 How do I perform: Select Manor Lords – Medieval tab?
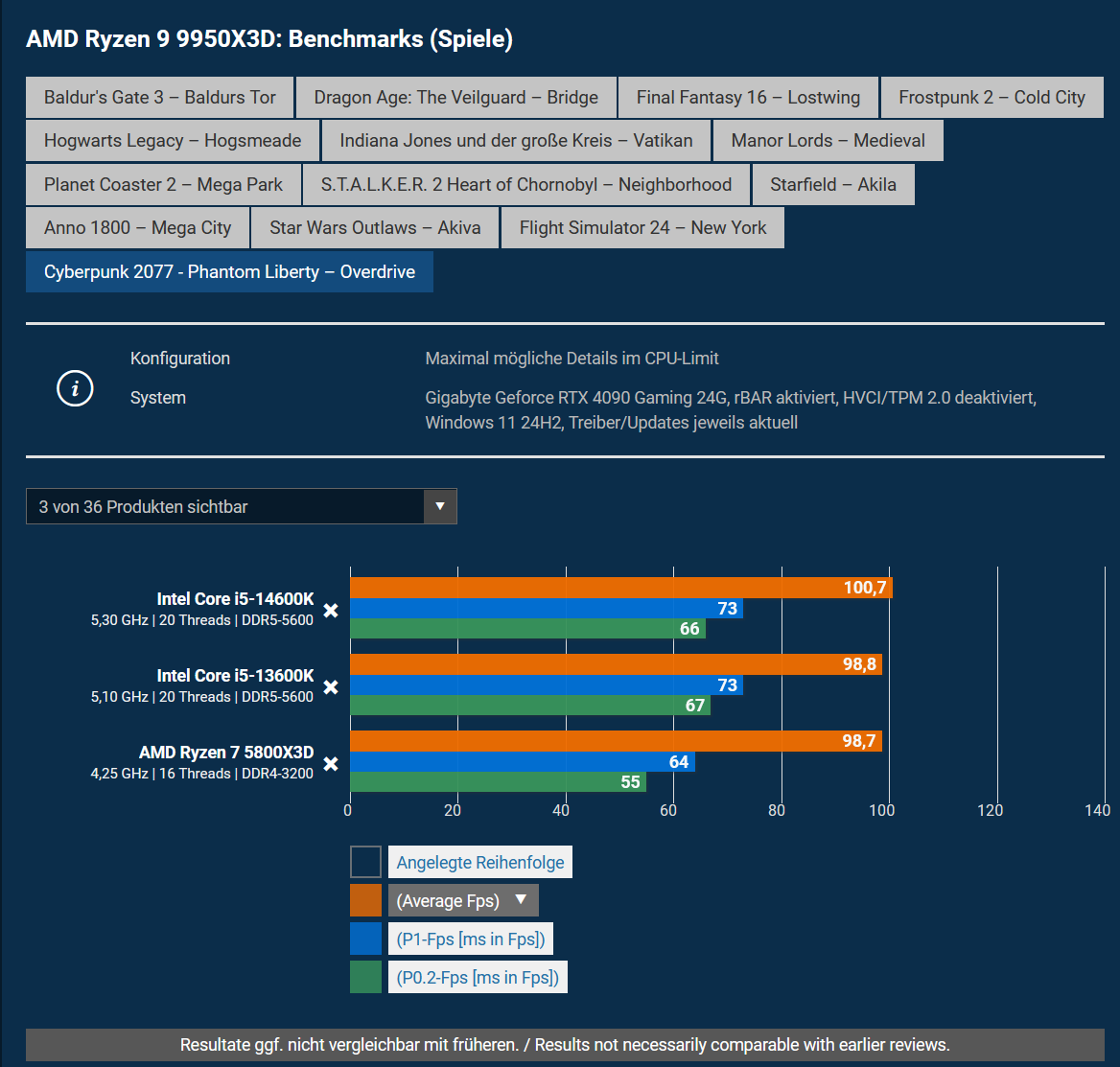pyautogui.click(x=828, y=141)
